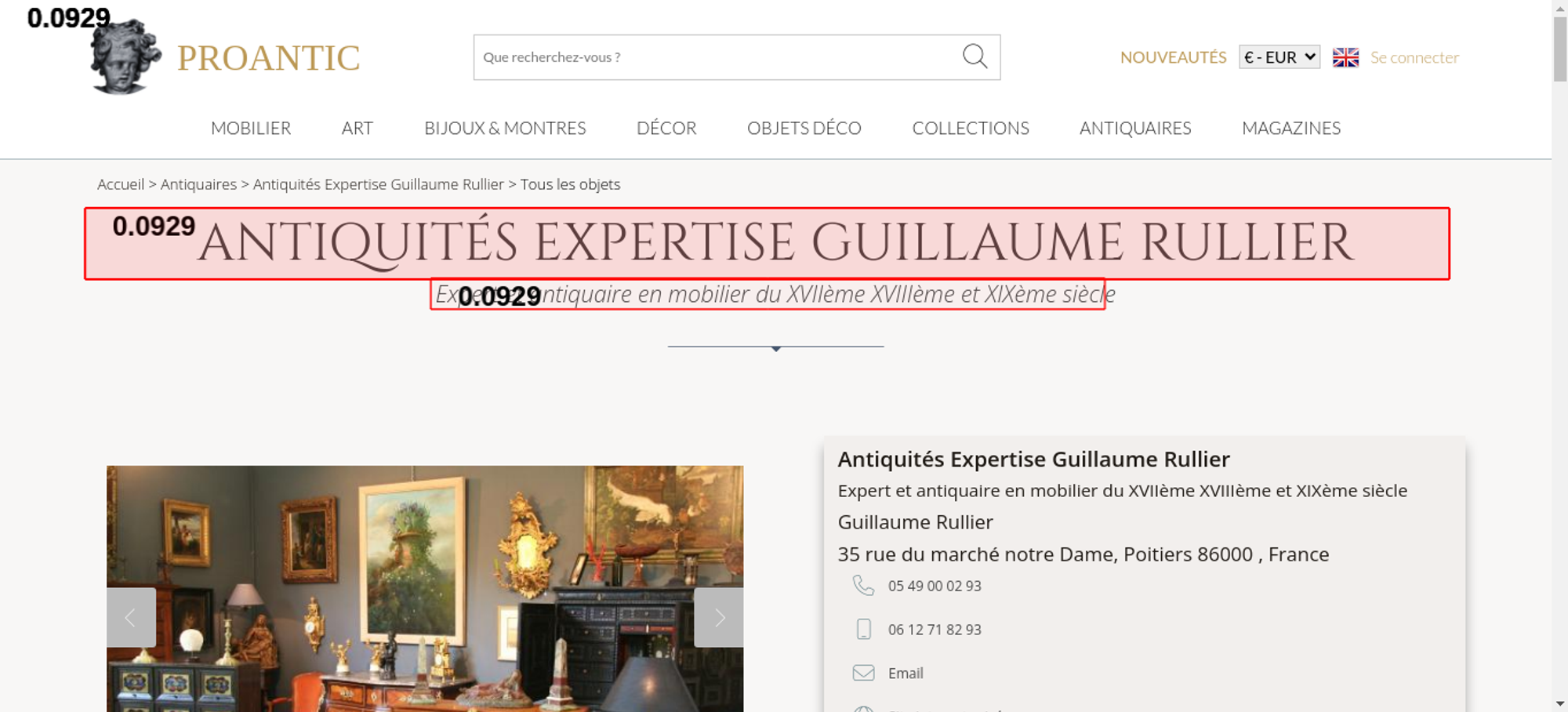Open the Antiquaires menu
The width and height of the screenshot is (1568, 712).
coord(1134,129)
